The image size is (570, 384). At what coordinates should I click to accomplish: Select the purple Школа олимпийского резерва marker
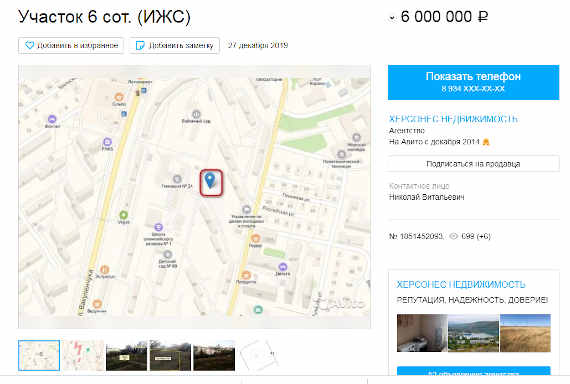point(158,228)
